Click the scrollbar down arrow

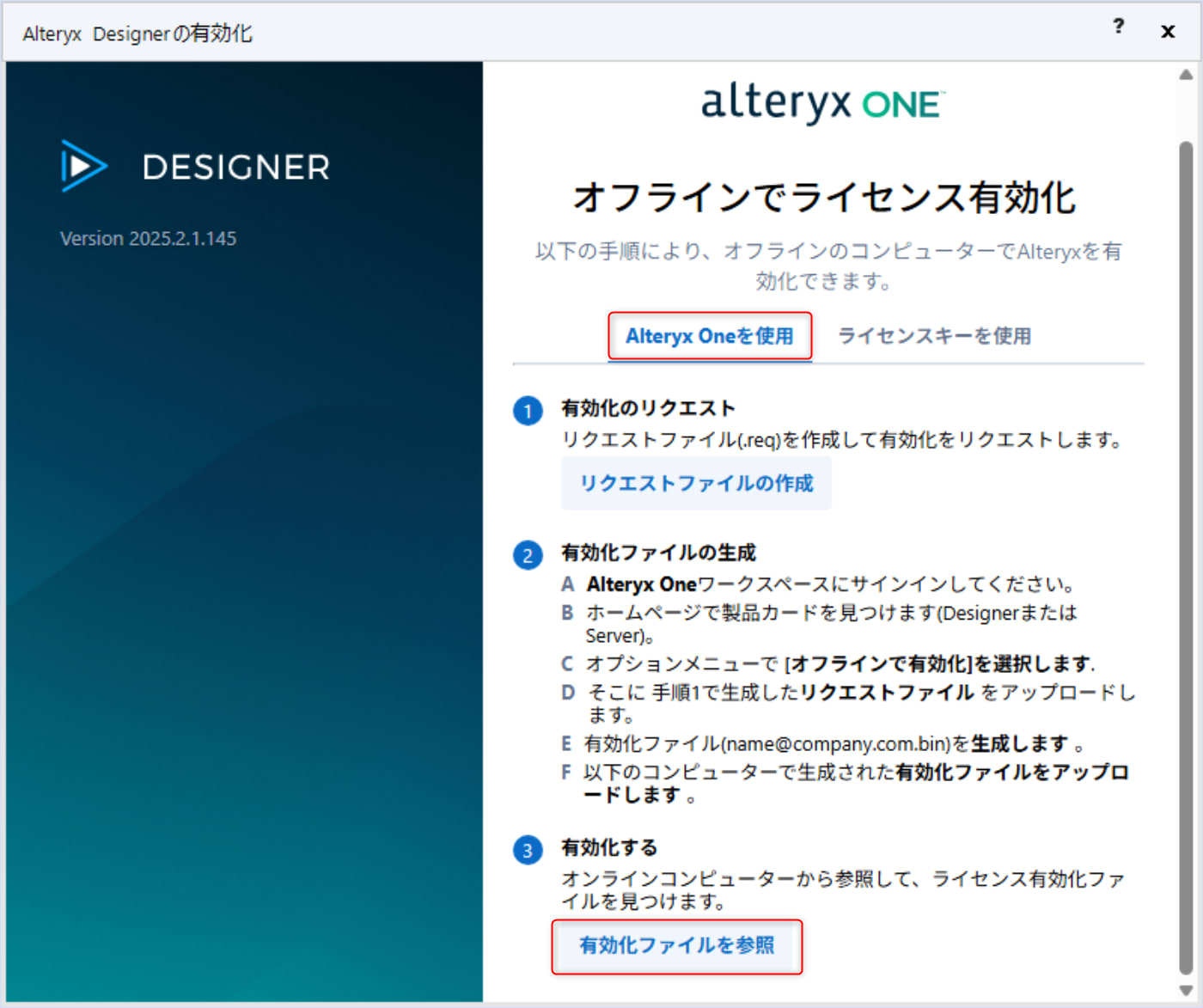coord(1186,989)
